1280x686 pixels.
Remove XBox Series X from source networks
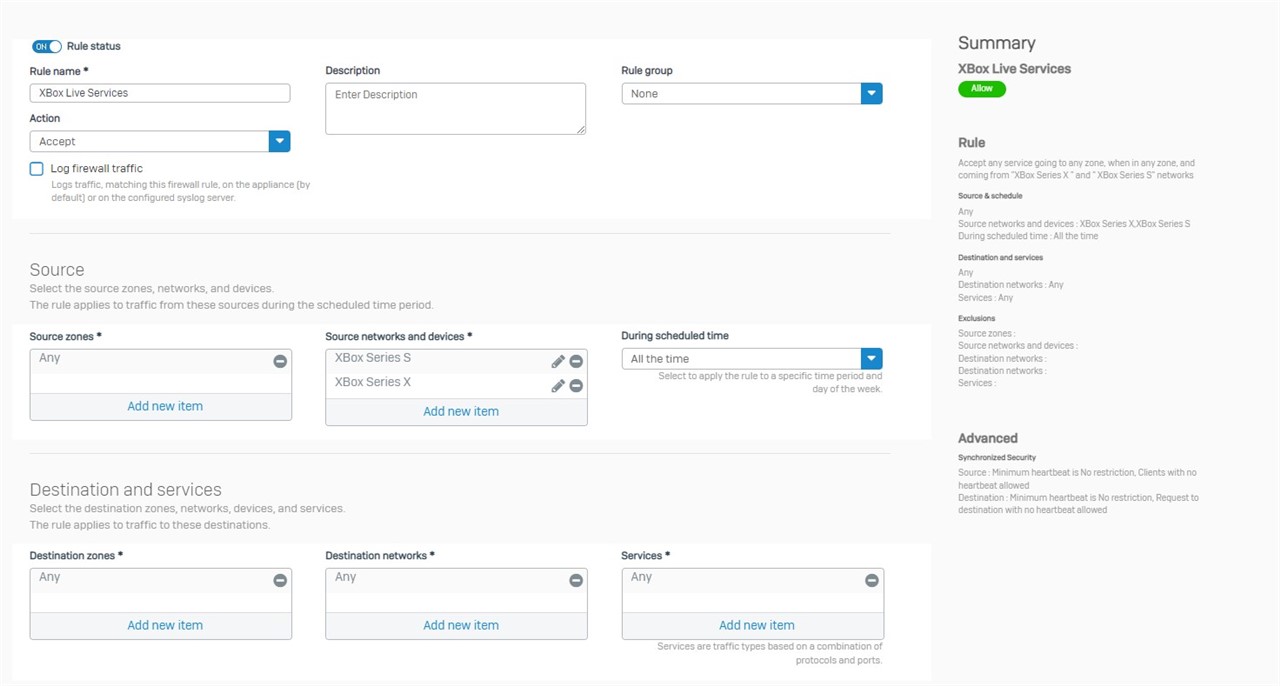tap(576, 385)
